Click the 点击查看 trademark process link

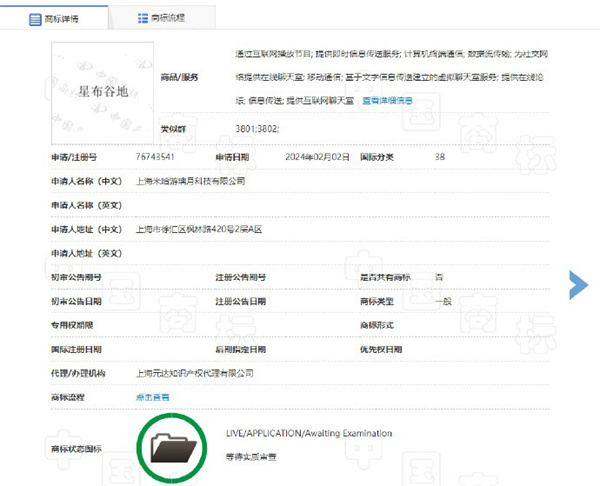pyautogui.click(x=152, y=397)
